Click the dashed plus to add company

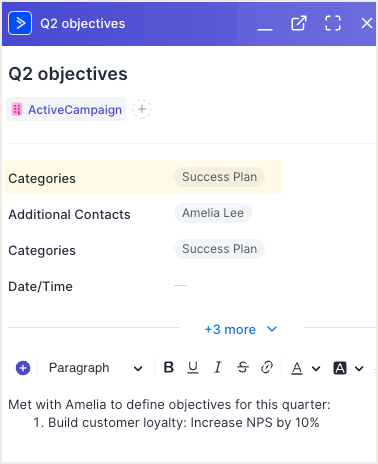[142, 109]
